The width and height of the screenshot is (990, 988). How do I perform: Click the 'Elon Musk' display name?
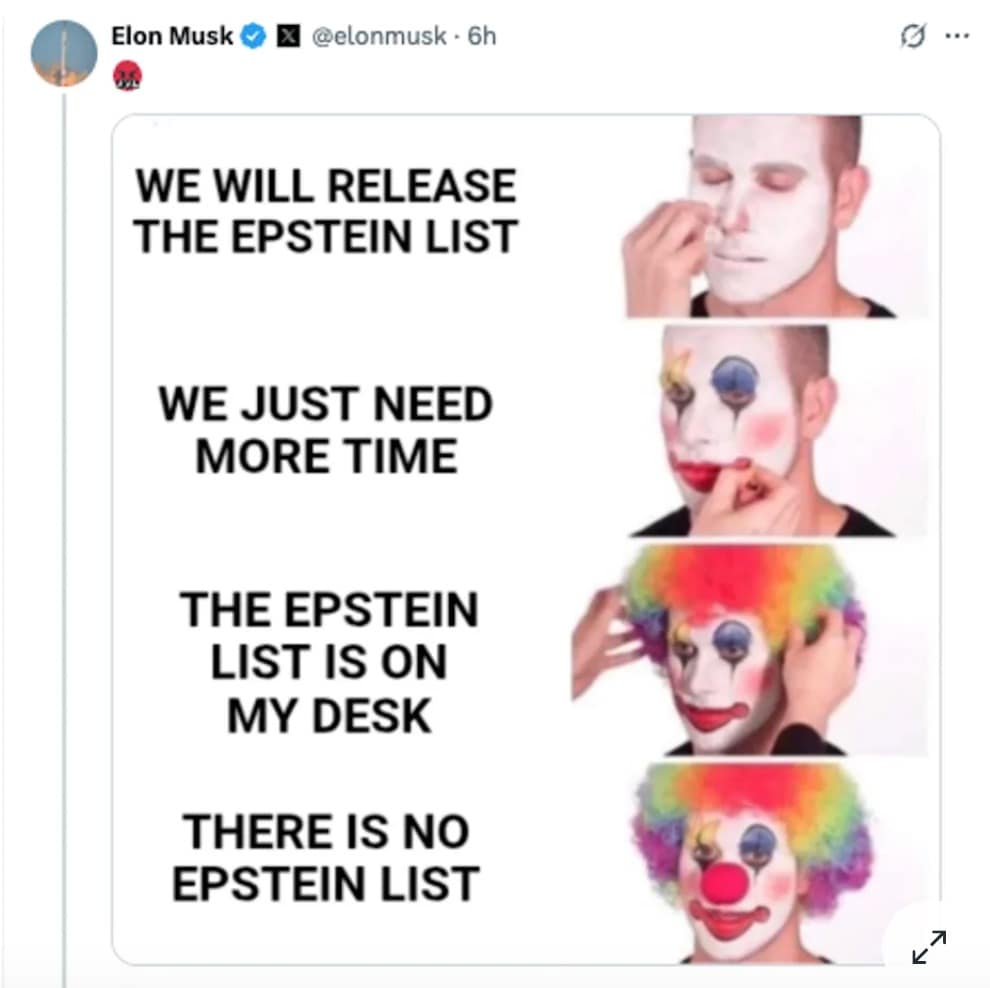point(172,36)
